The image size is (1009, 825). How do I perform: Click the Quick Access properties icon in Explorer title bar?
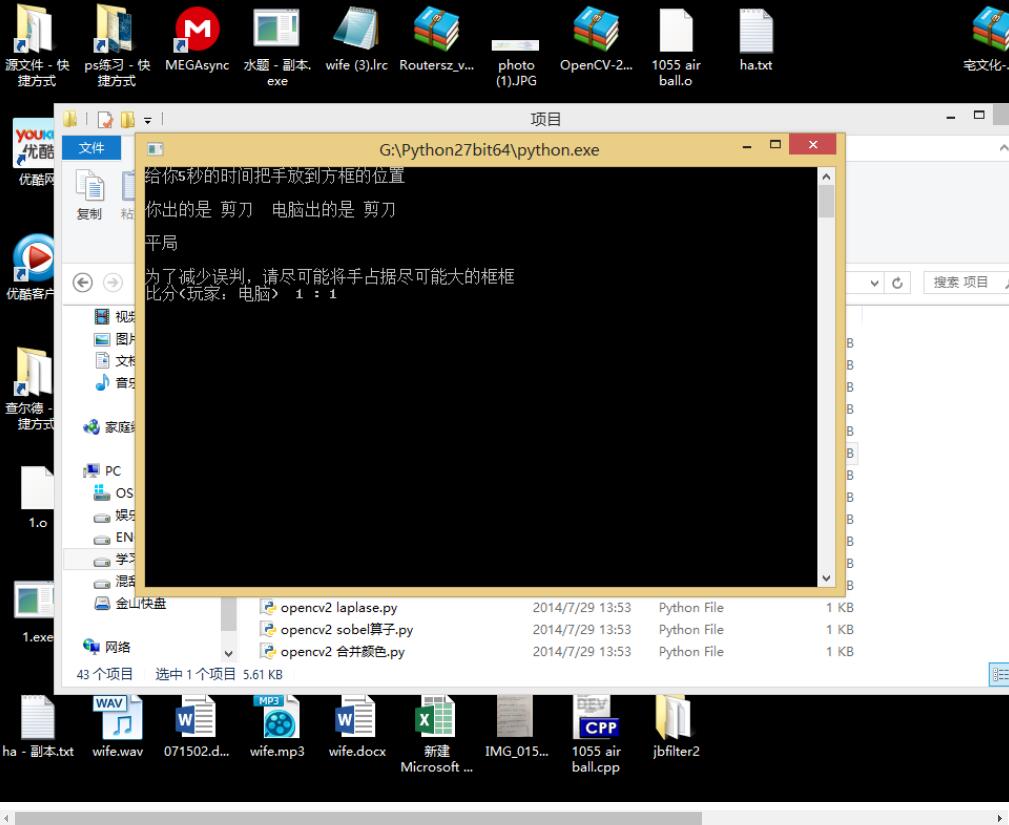click(x=105, y=120)
